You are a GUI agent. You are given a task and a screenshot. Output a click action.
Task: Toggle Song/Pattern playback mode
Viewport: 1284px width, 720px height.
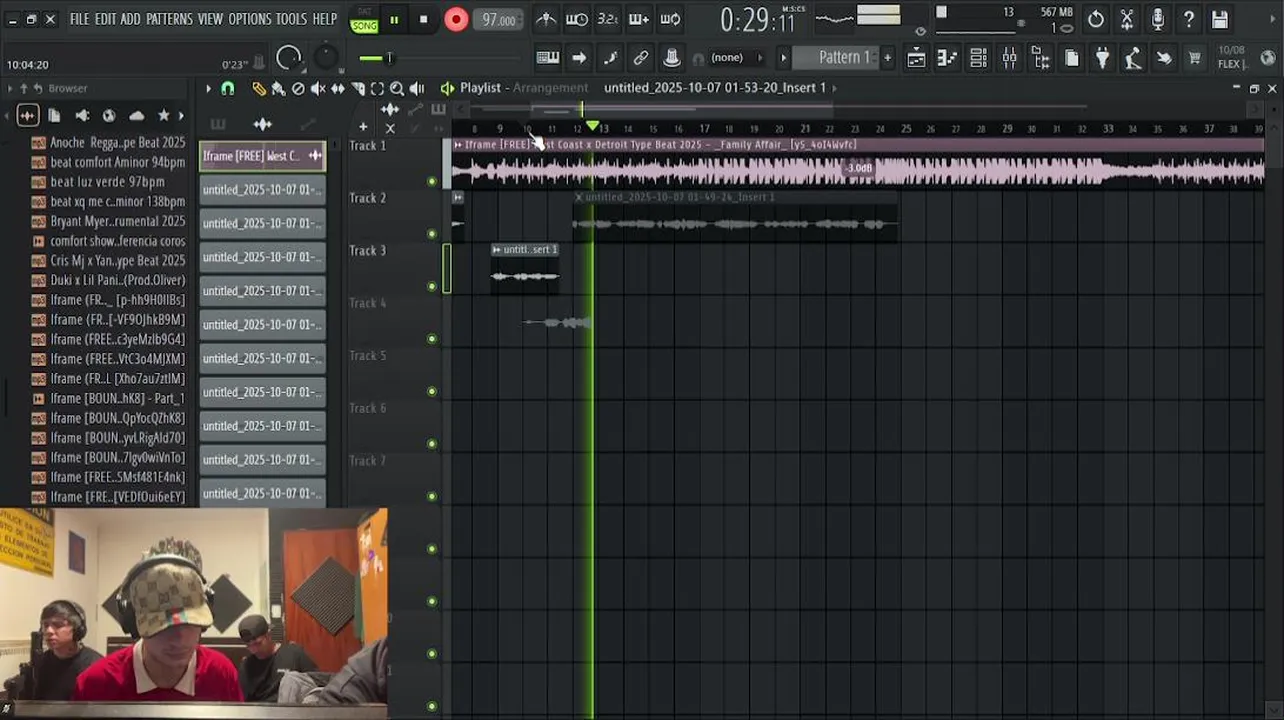coord(364,20)
